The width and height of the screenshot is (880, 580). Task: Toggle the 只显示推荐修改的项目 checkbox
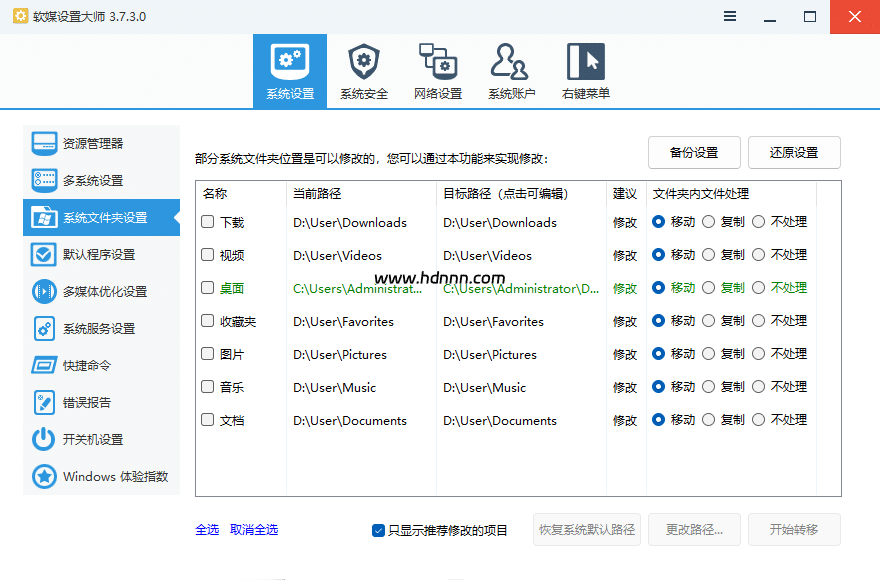point(378,530)
